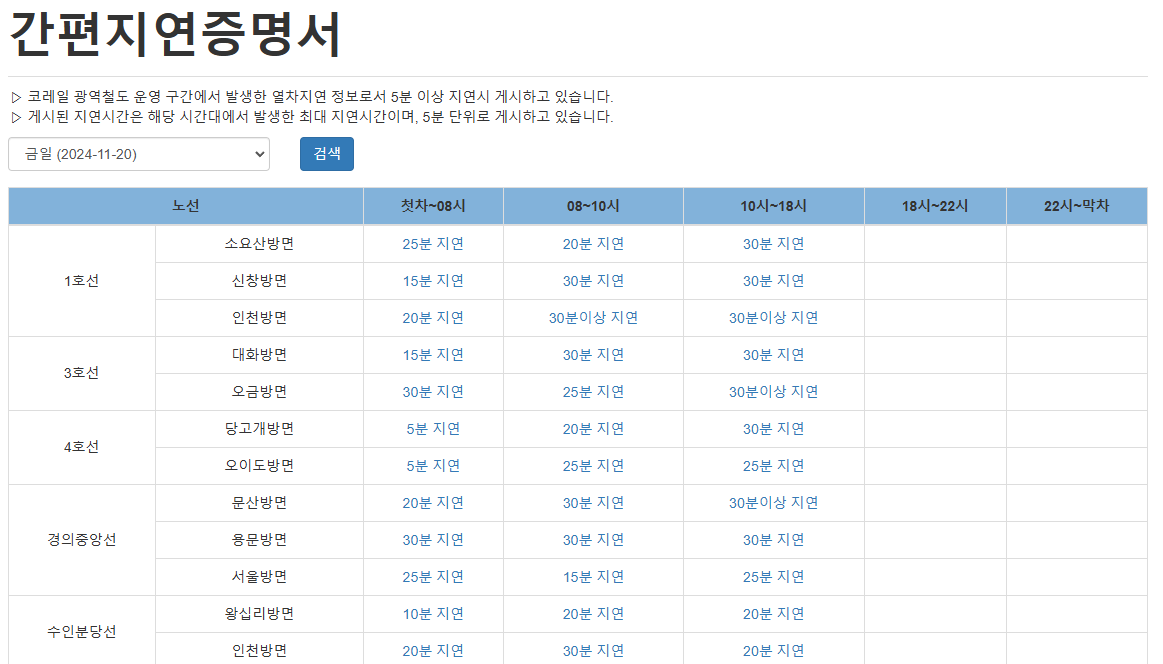
Task: Click the 오금방면 direction cell
Action: coord(260,392)
